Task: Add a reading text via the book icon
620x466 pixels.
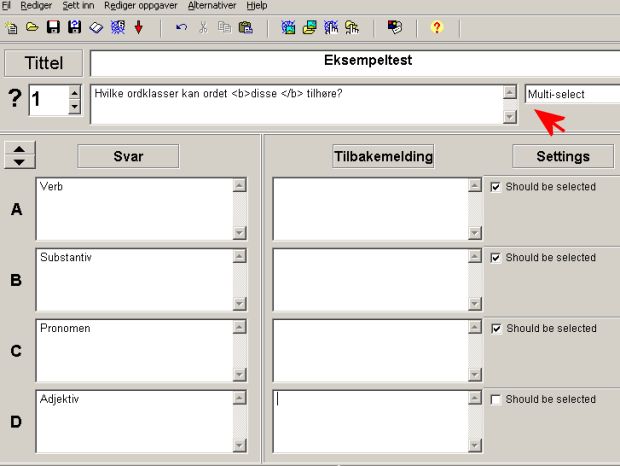Action: (96, 28)
